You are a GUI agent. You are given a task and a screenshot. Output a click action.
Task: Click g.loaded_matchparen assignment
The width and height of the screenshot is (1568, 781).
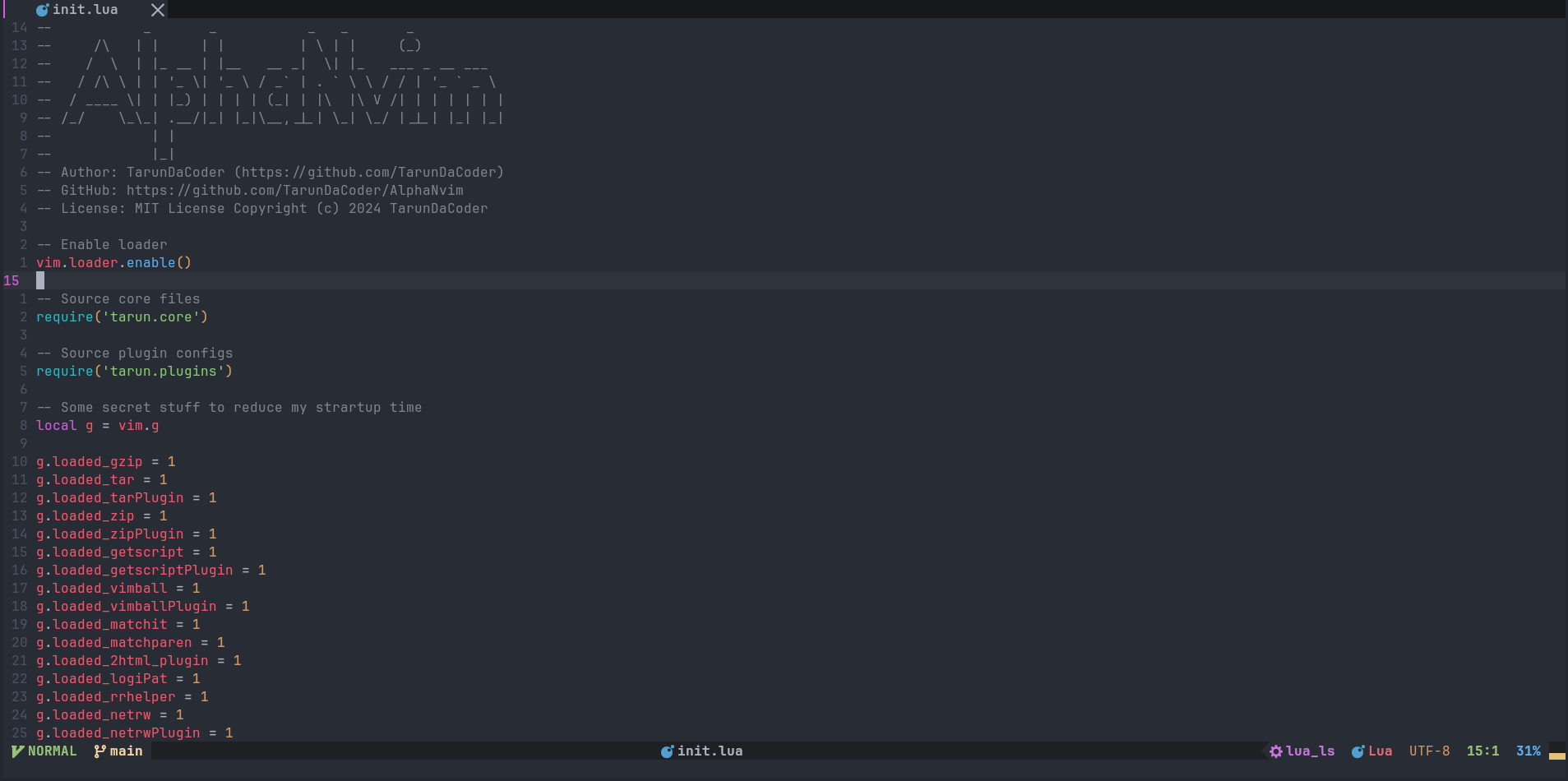pyautogui.click(x=131, y=643)
